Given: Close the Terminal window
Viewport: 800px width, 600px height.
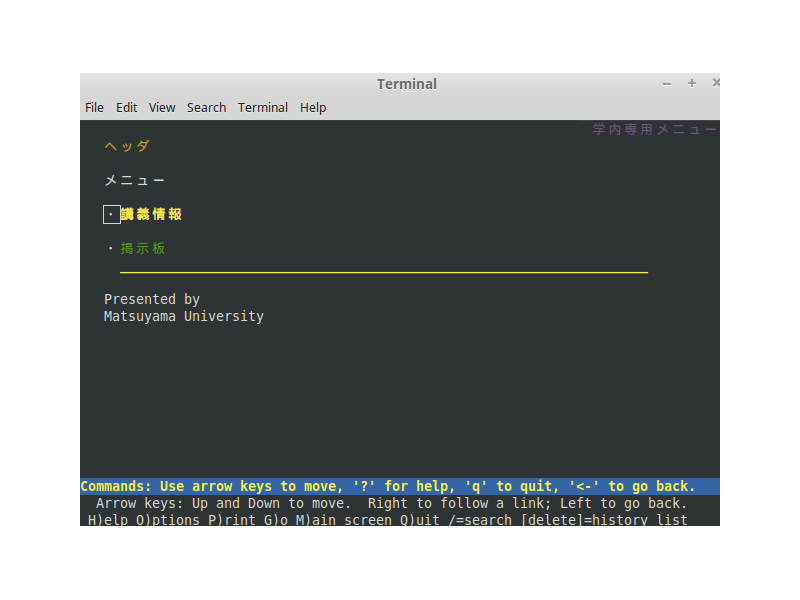Looking at the screenshot, I should coord(715,84).
